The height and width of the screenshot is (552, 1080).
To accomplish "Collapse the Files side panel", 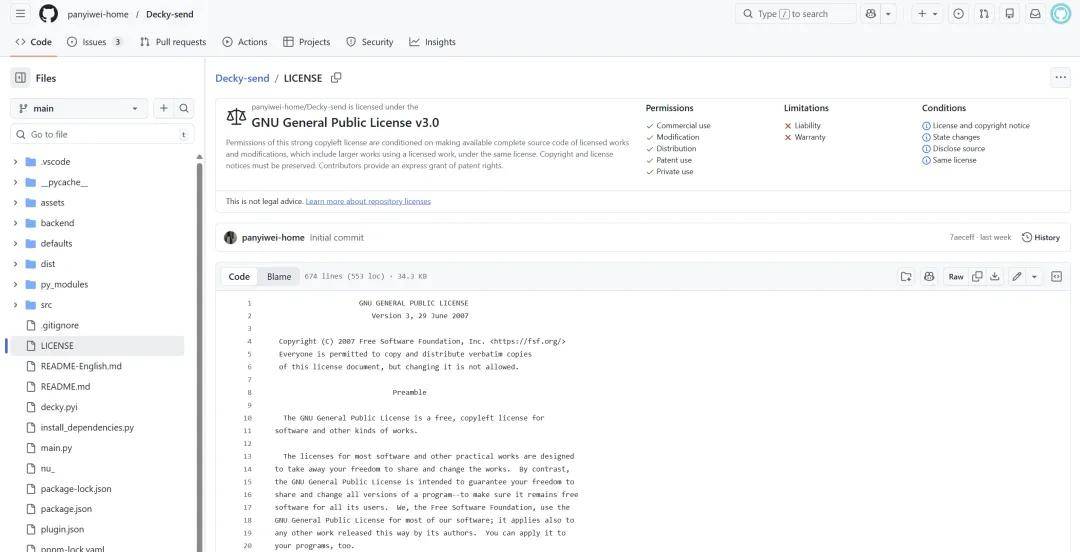I will (x=20, y=78).
